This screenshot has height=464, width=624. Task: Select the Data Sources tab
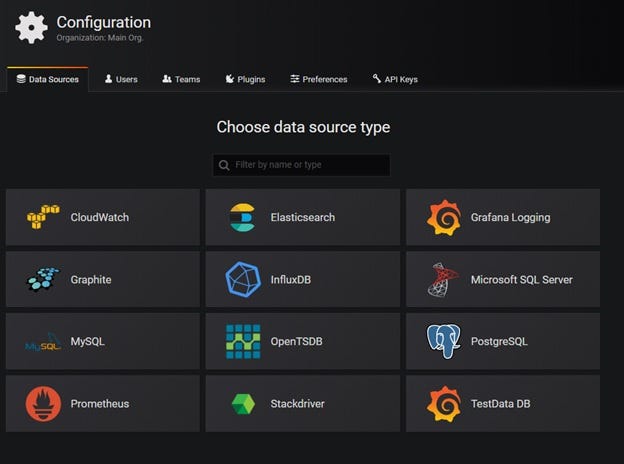[x=47, y=79]
